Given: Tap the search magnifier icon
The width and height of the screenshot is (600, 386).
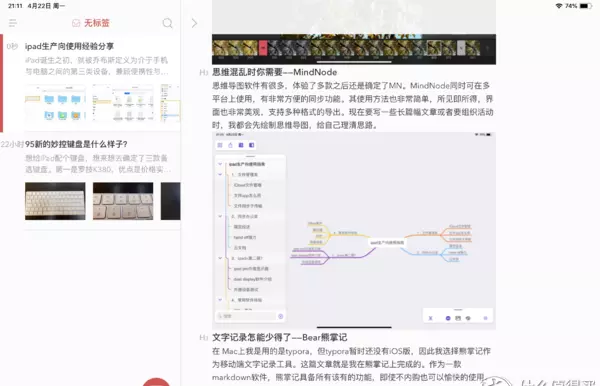Looking at the screenshot, I should (x=167, y=23).
